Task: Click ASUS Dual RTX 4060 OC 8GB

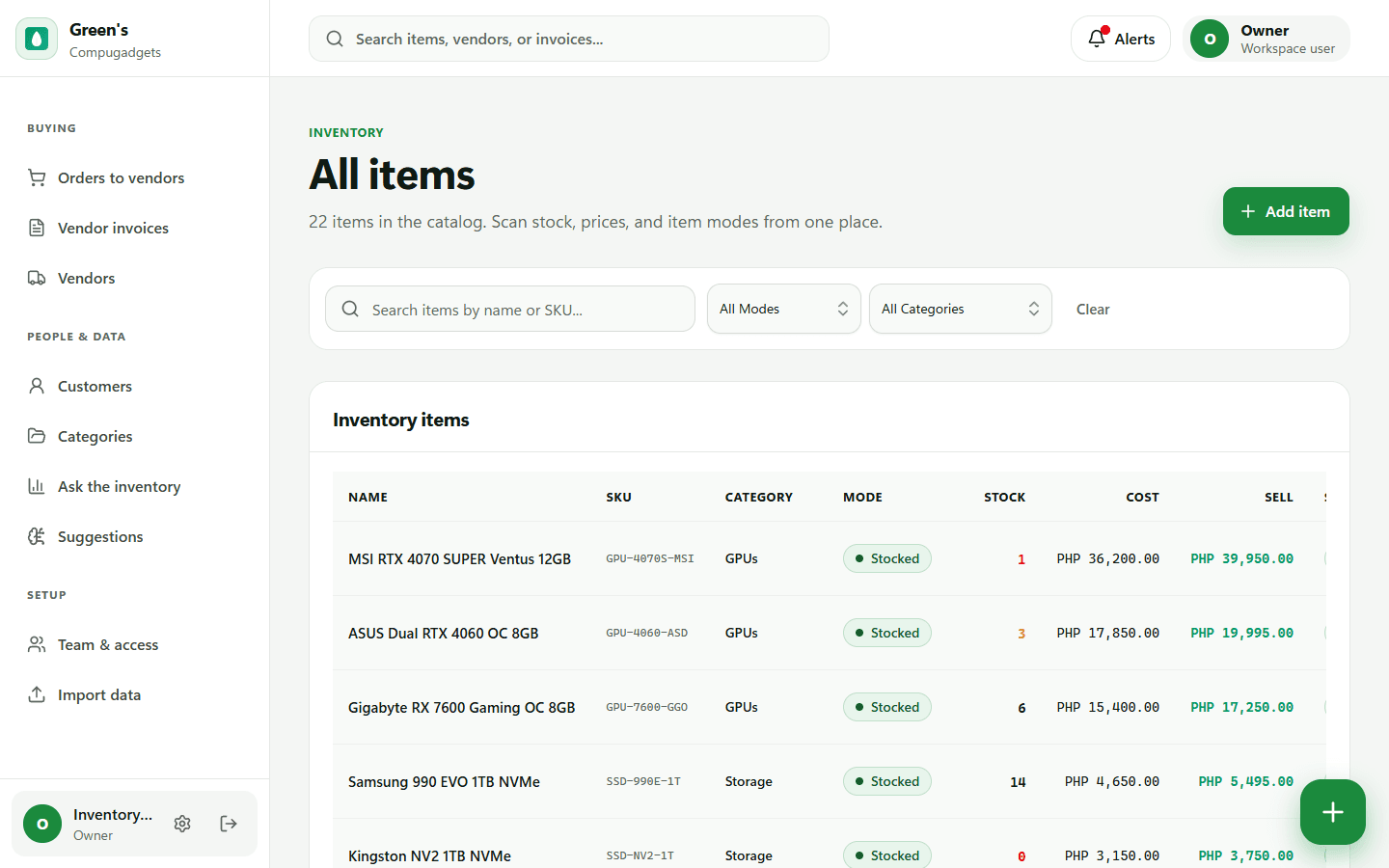Action: point(443,633)
